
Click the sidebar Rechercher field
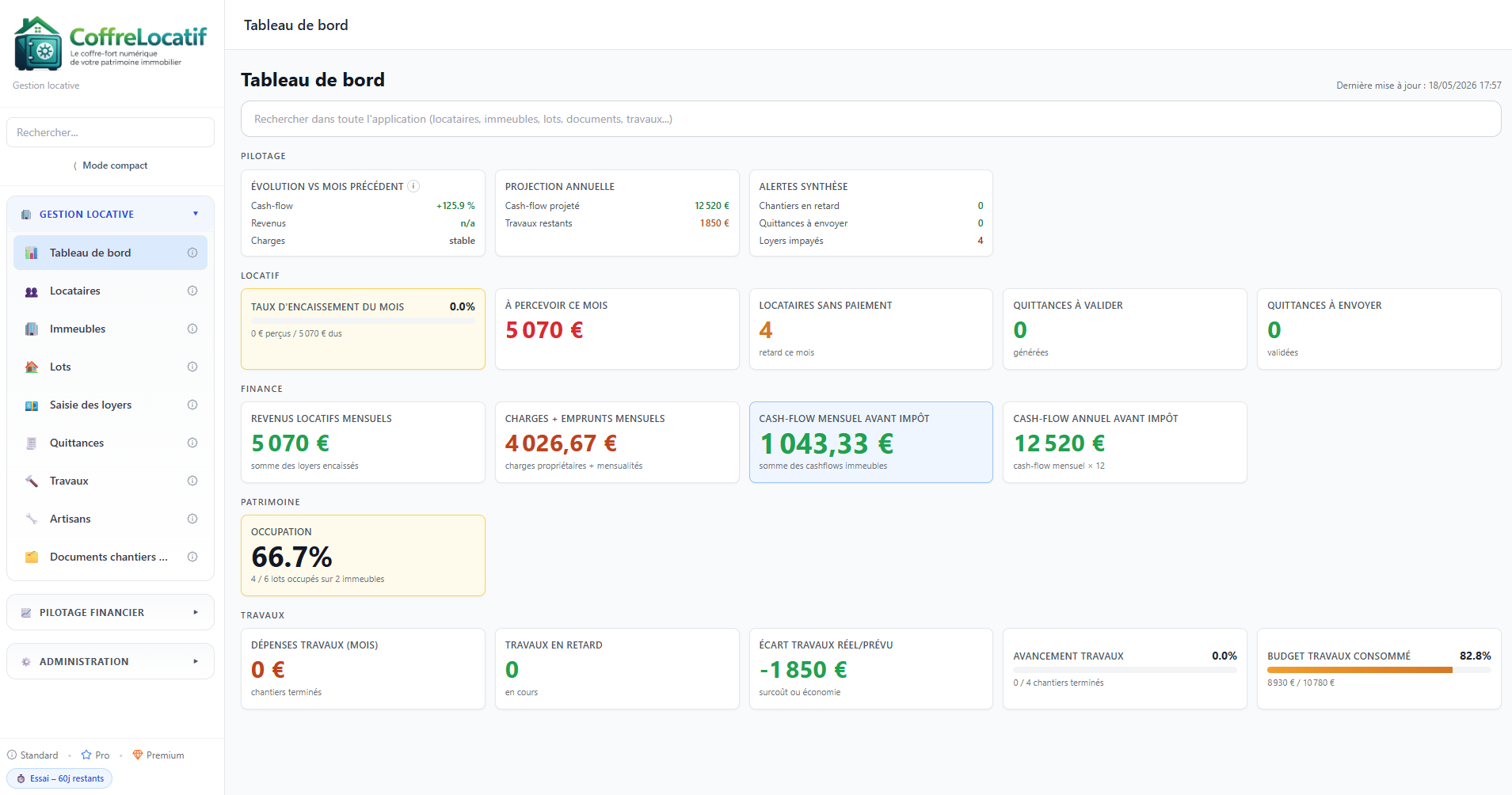pos(110,132)
